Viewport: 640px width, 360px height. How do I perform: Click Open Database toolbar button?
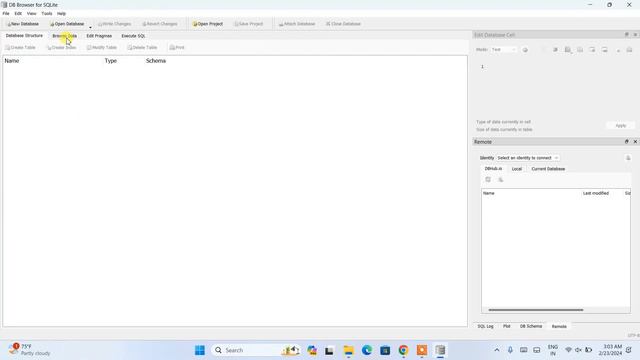(67, 24)
